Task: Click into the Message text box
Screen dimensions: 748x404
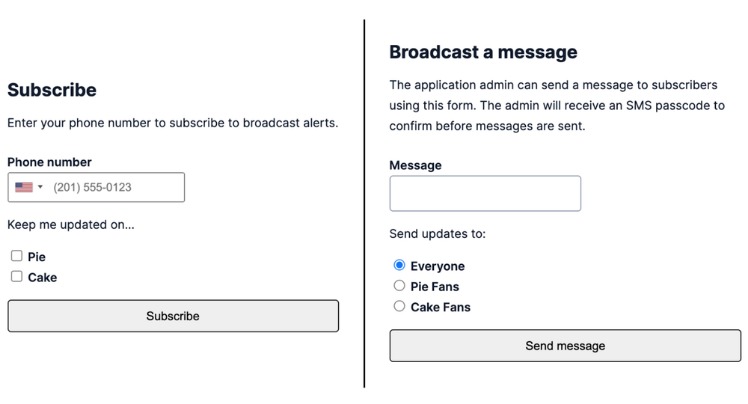Action: point(485,194)
